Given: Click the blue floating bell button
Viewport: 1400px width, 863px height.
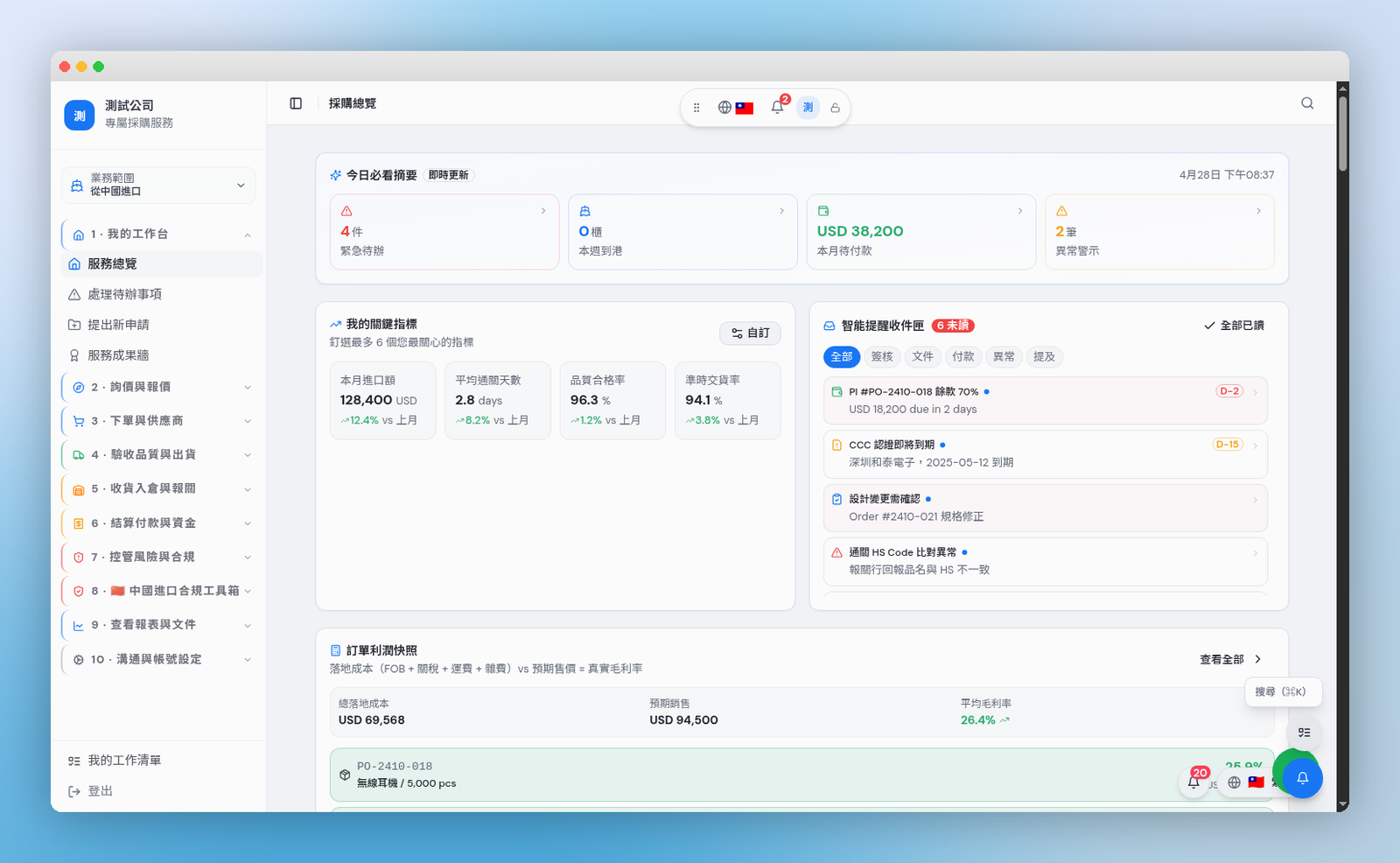Looking at the screenshot, I should [x=1303, y=778].
